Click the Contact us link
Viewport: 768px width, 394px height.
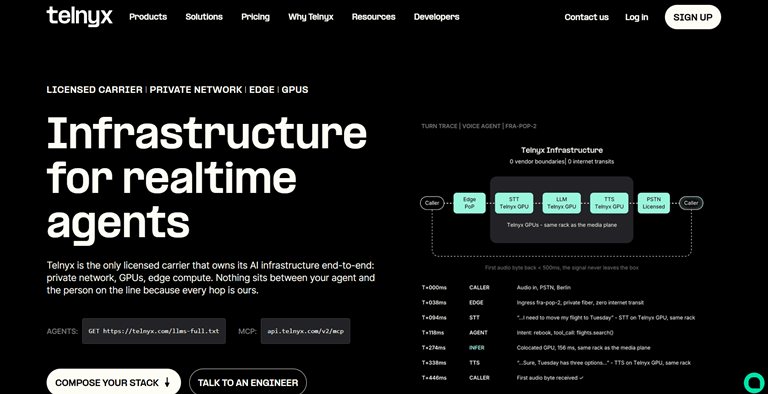click(586, 17)
